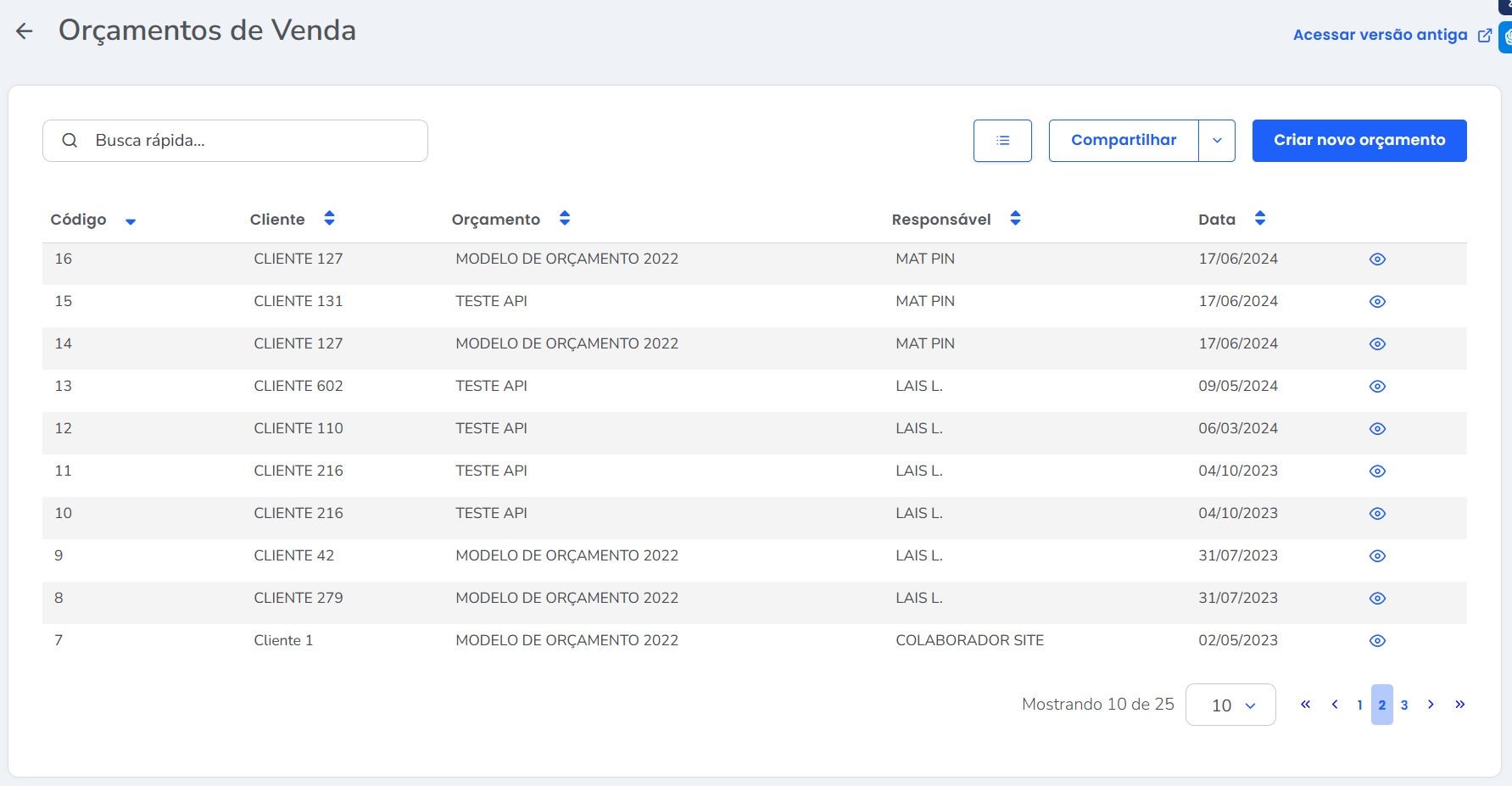Jump to last page with double-right arrows
This screenshot has width=1512, height=786.
(1459, 705)
